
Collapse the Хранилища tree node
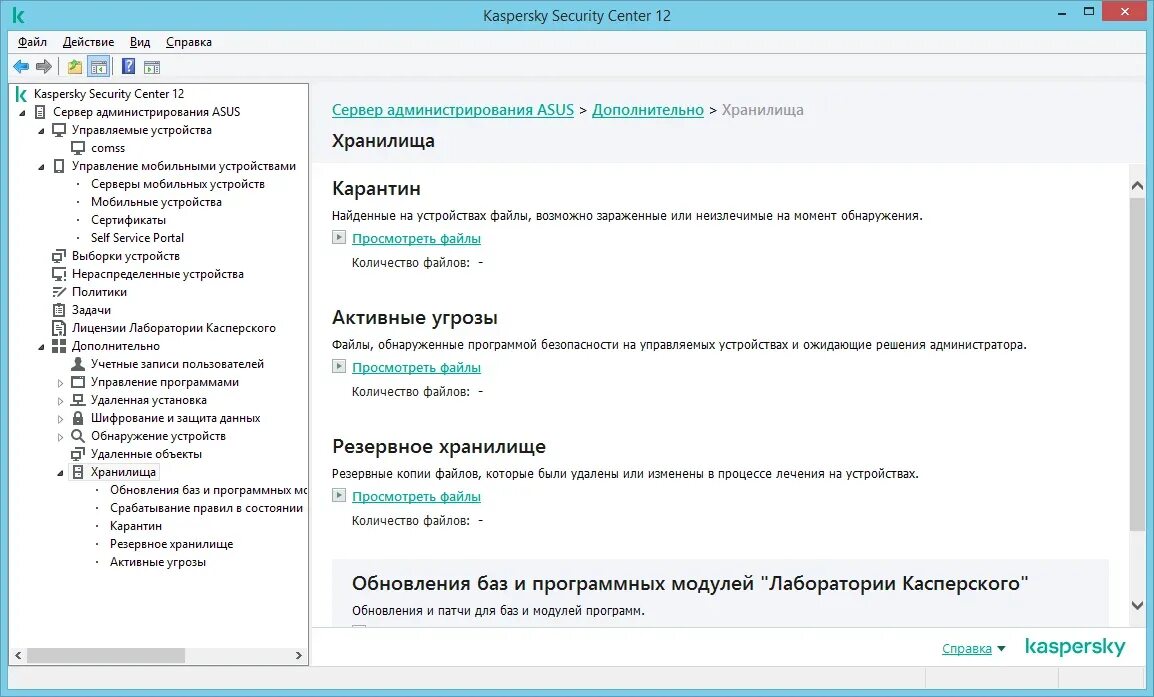click(60, 473)
